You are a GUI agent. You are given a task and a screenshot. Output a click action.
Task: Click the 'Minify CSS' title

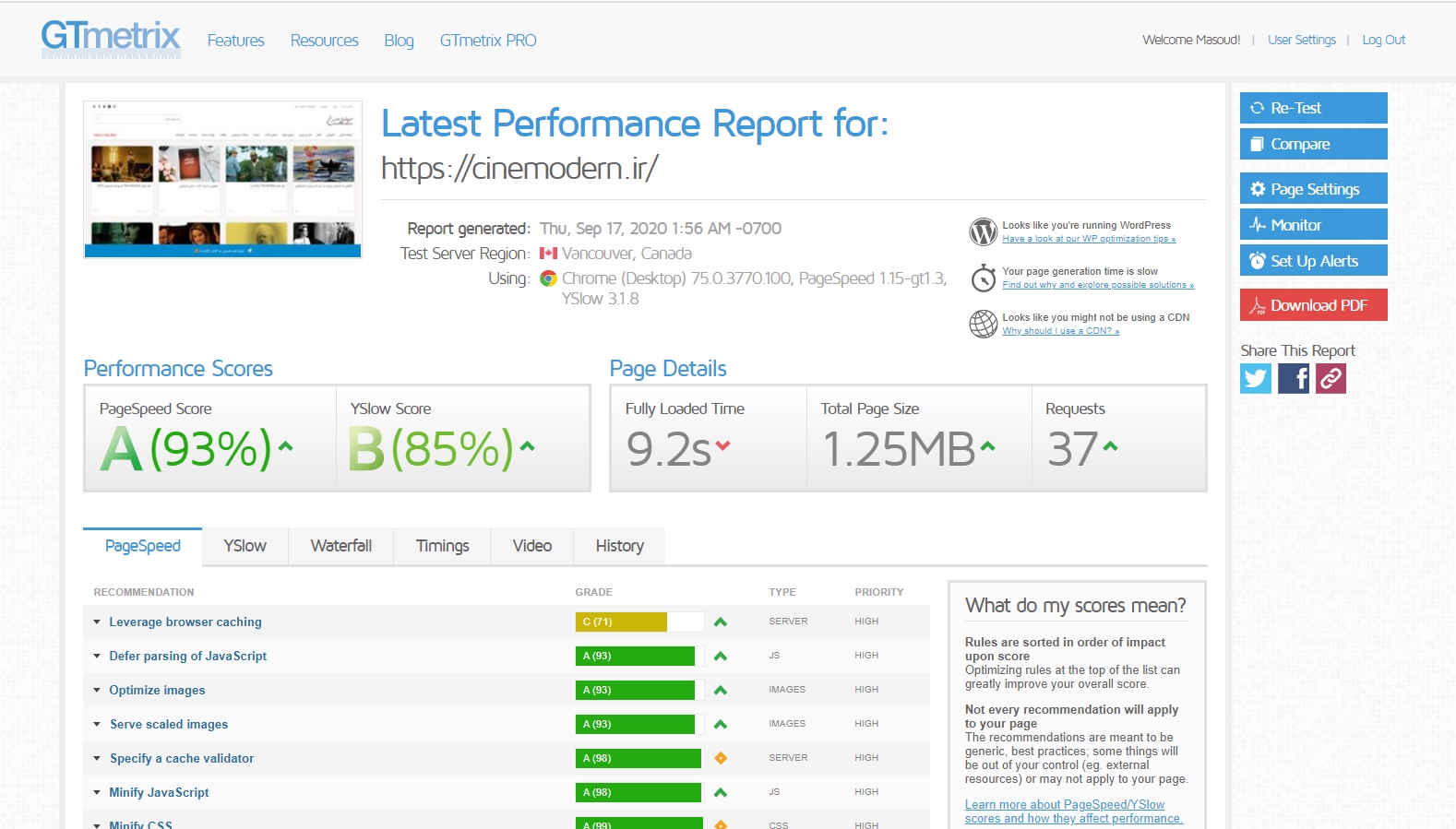click(141, 824)
